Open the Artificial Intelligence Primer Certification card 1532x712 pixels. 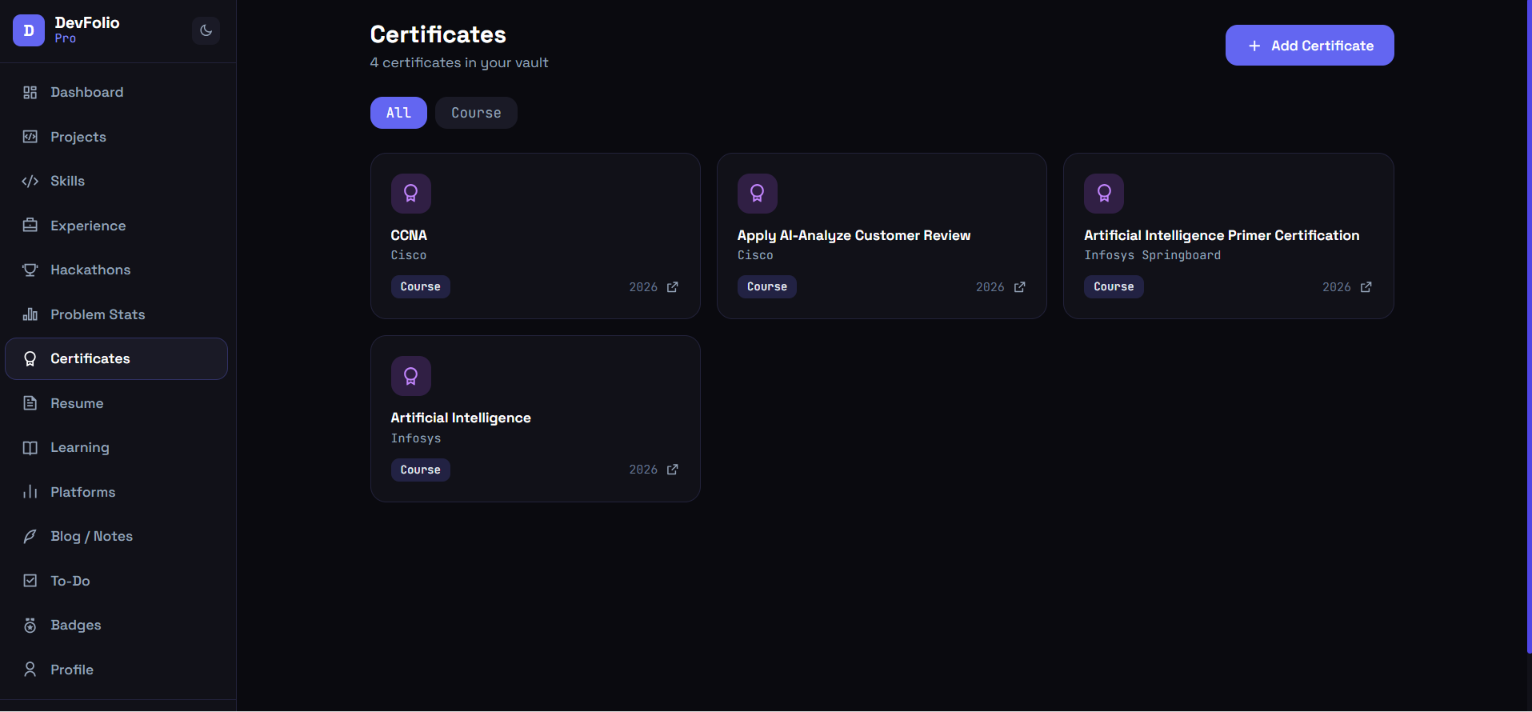pos(1228,236)
